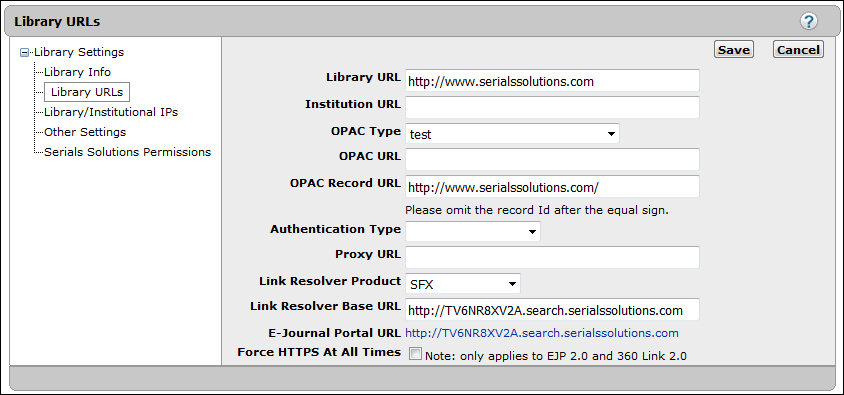This screenshot has width=844, height=395.
Task: Focus the Institution URL input field
Action: (x=552, y=107)
